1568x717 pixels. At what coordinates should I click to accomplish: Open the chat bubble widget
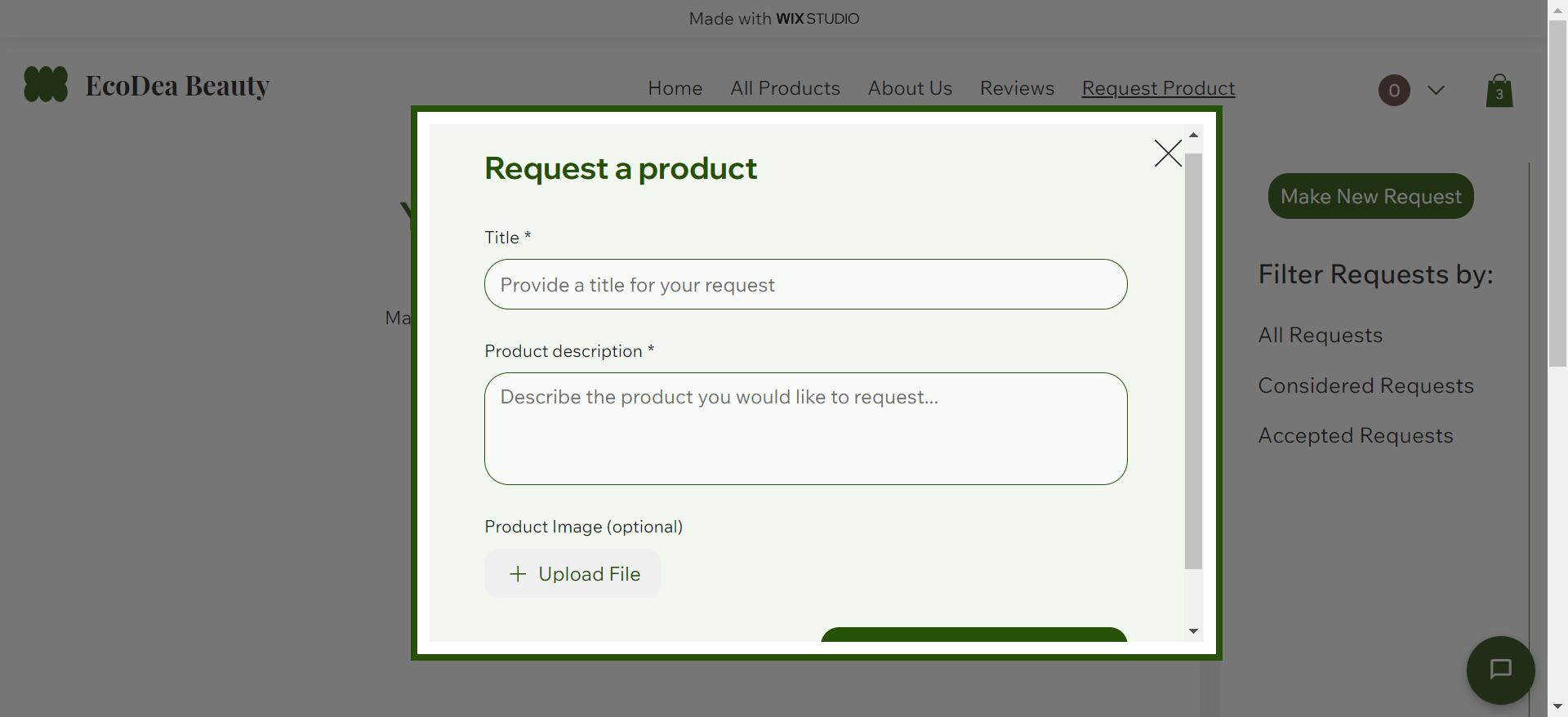(x=1500, y=670)
